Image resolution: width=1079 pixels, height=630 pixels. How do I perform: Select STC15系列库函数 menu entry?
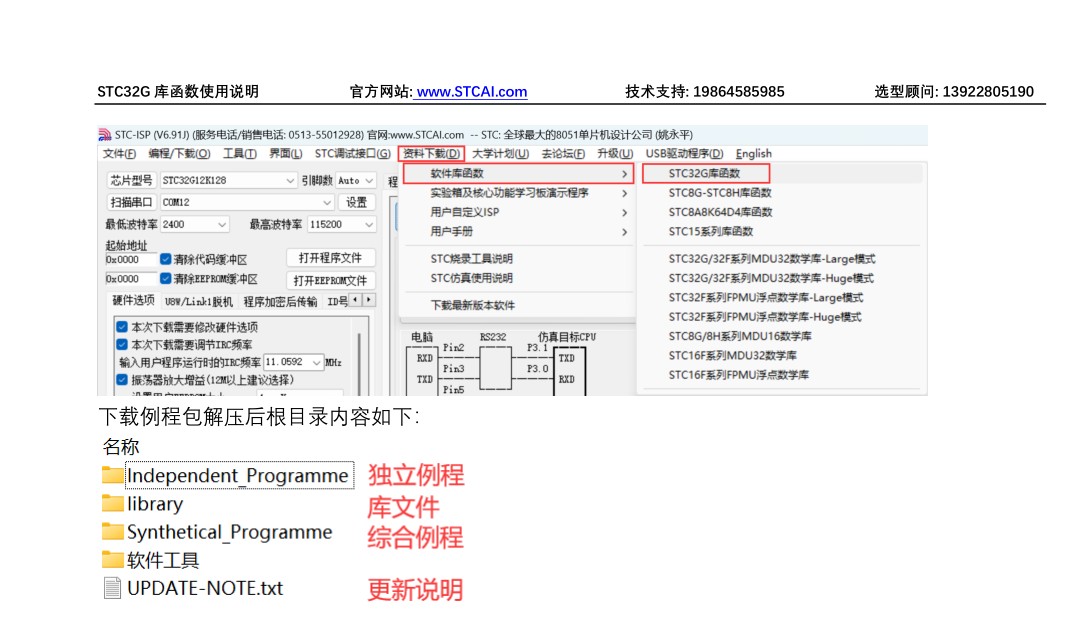pyautogui.click(x=711, y=232)
